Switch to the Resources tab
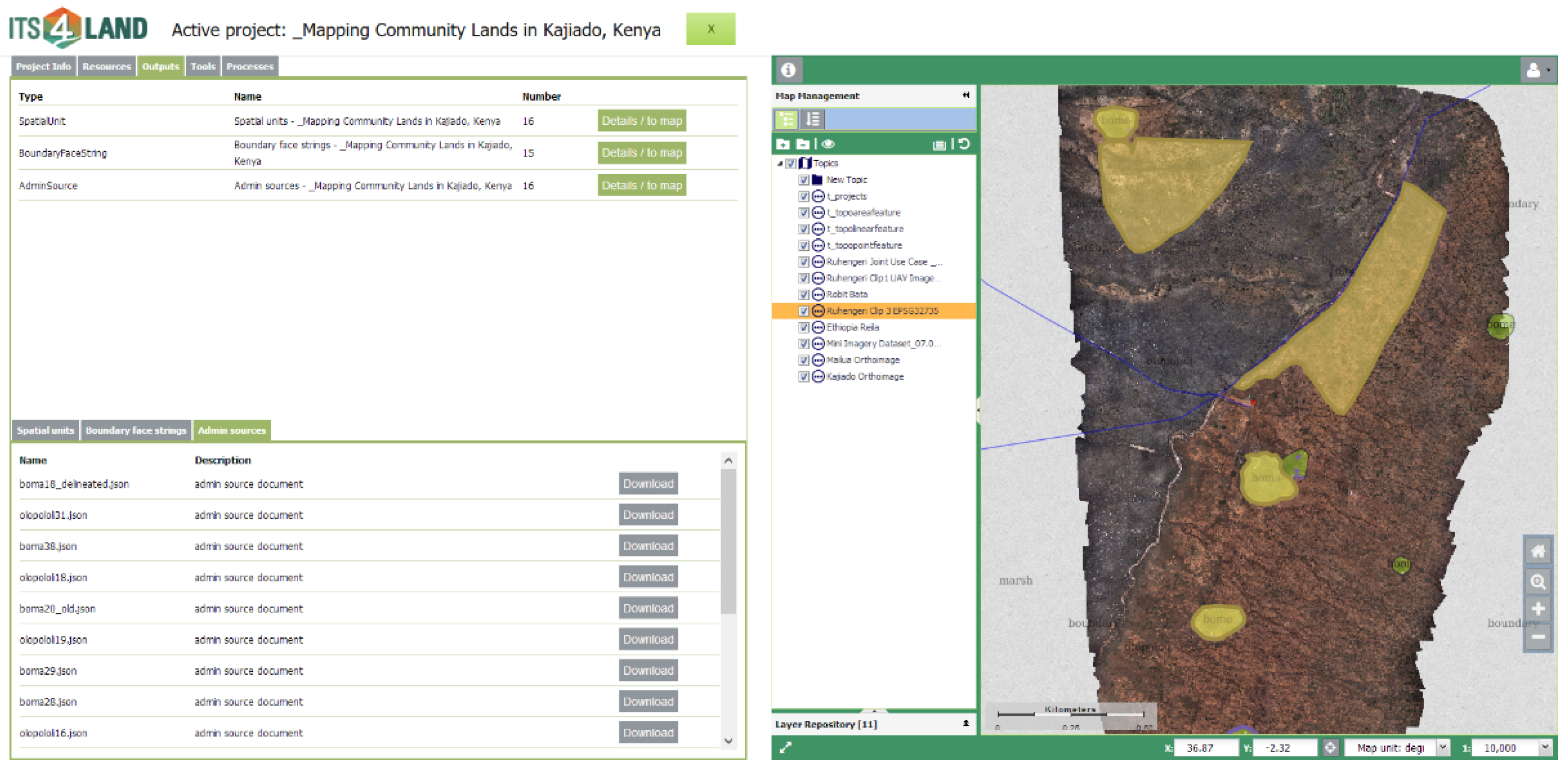This screenshot has width=1568, height=768. click(x=107, y=67)
